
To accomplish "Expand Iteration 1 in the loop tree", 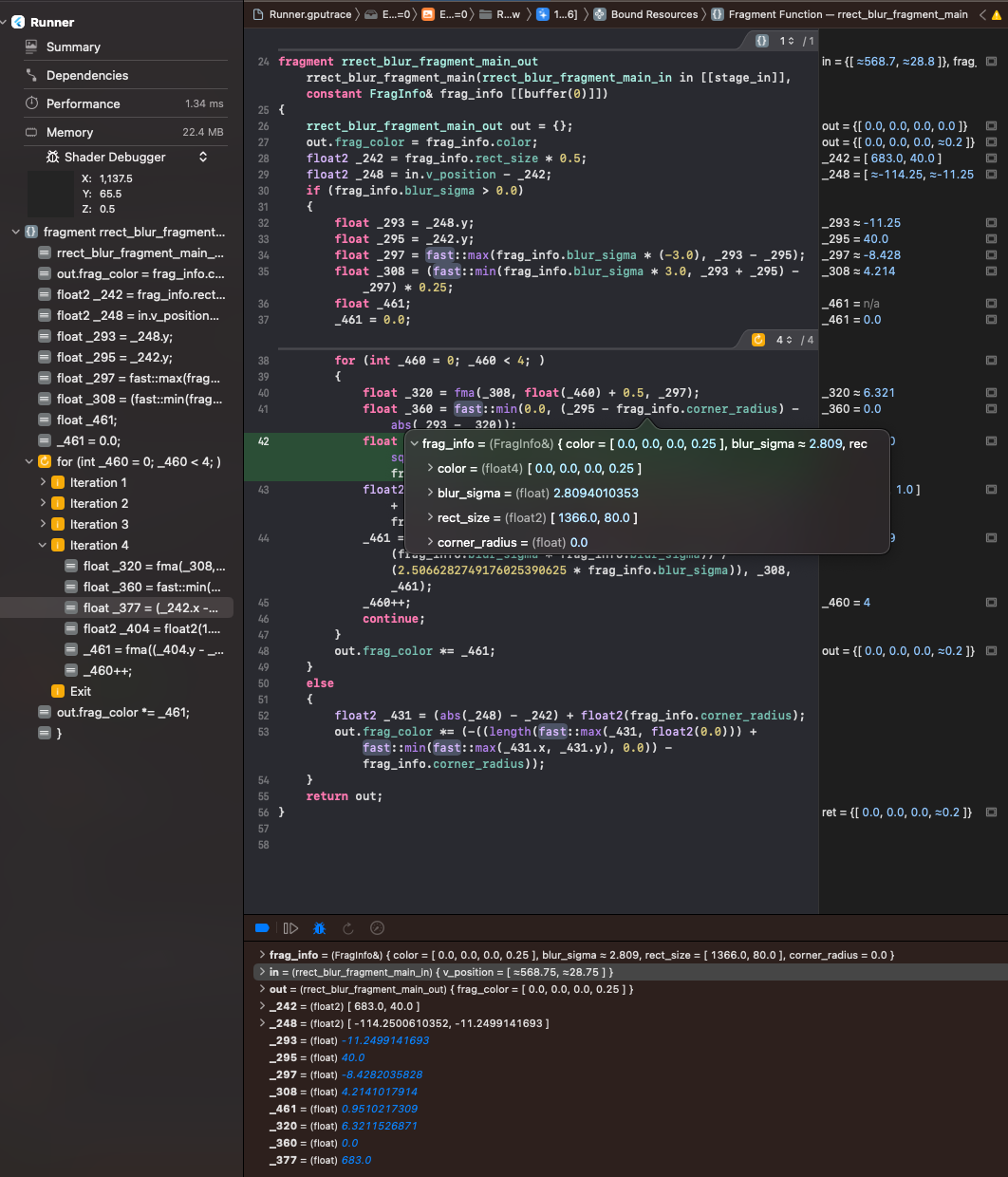I will click(43, 482).
